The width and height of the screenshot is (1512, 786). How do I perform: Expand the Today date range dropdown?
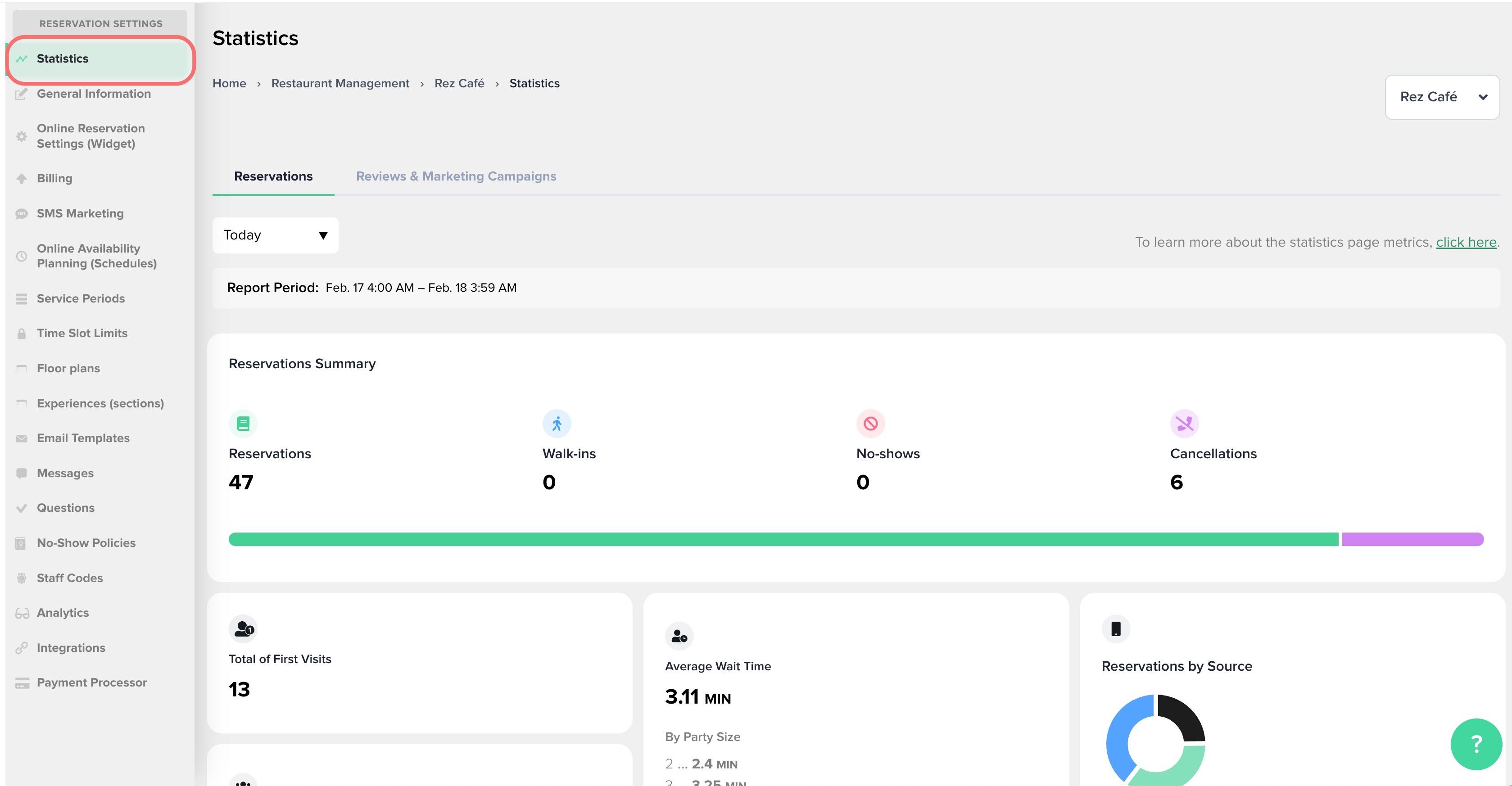pos(275,235)
